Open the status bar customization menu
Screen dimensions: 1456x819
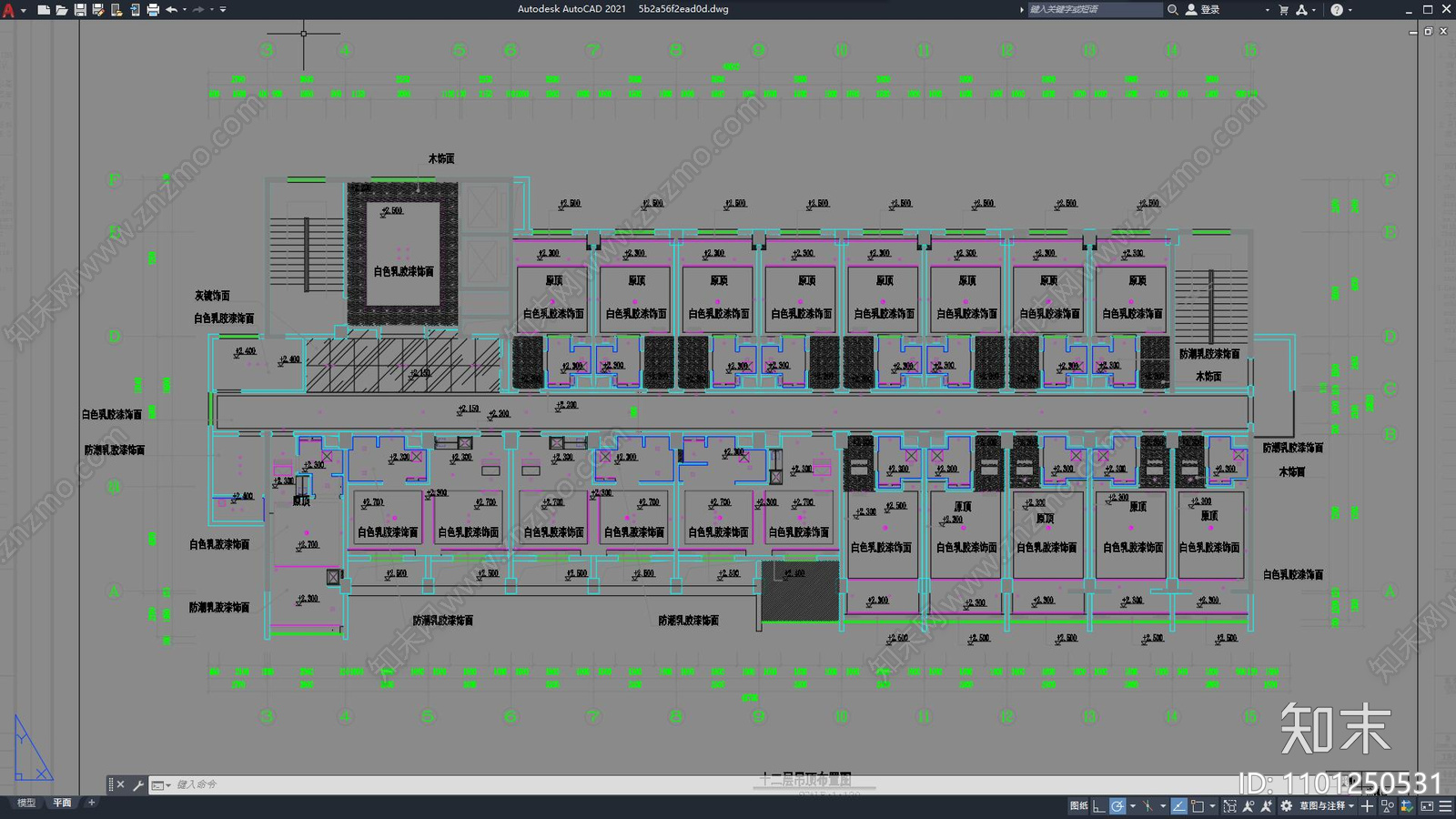click(x=1445, y=806)
